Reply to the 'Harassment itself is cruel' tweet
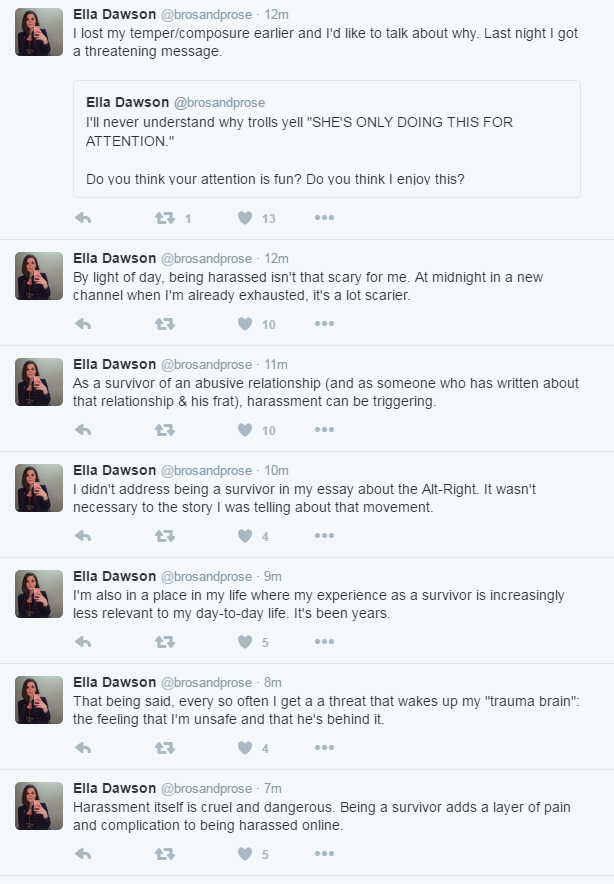Viewport: 614px width, 884px height. [x=83, y=854]
